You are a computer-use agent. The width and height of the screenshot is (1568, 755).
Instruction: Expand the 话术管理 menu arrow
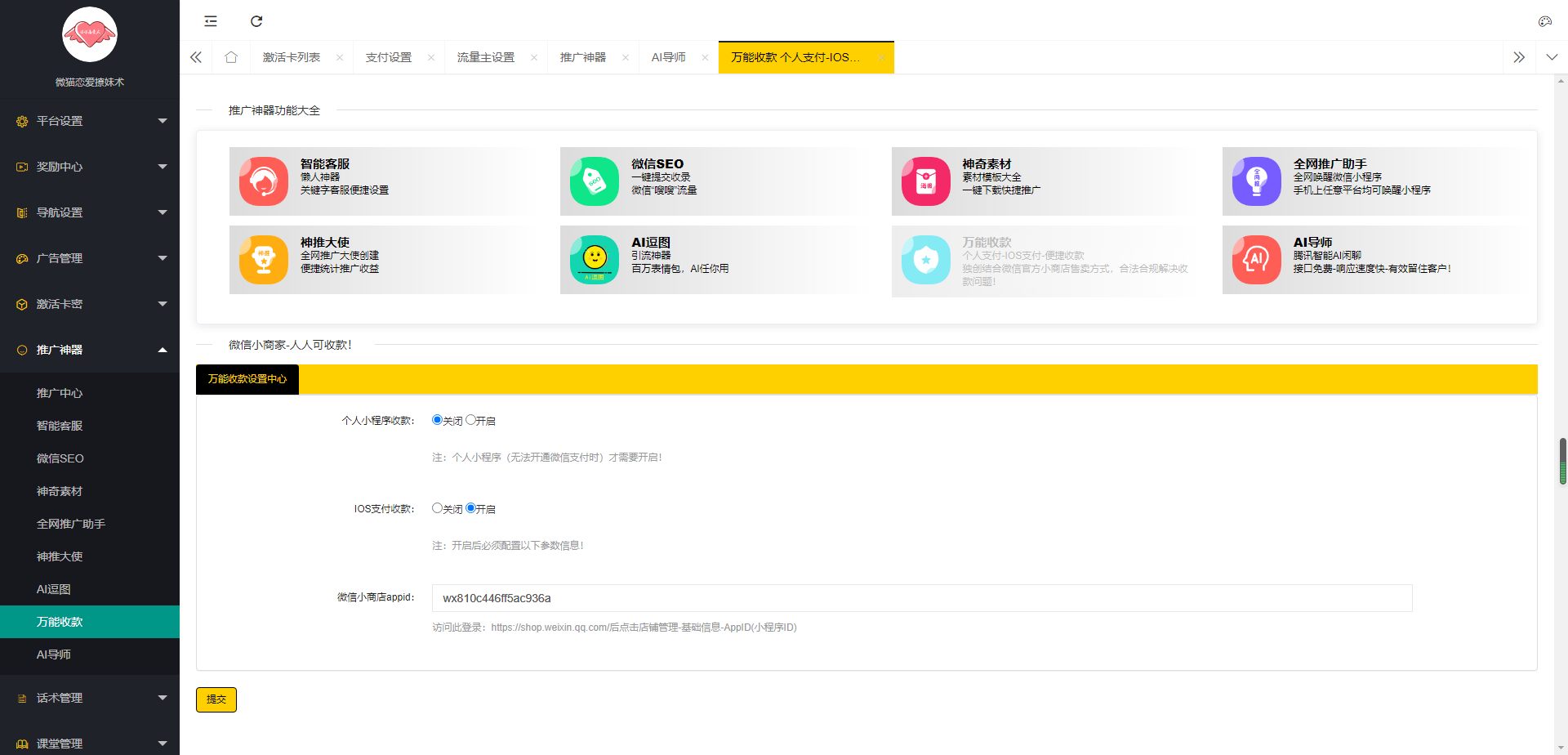[x=163, y=698]
